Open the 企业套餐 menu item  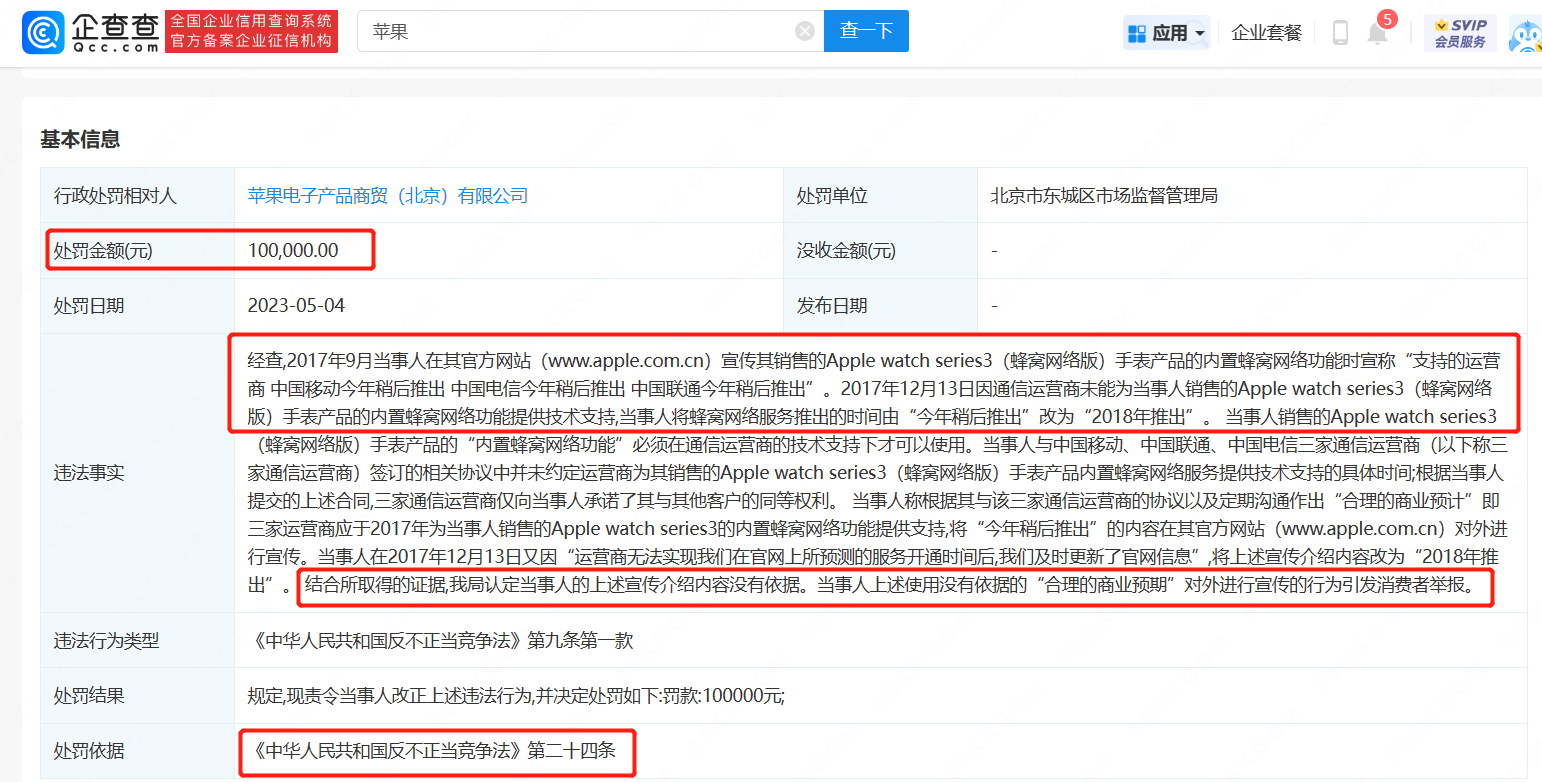click(x=1266, y=33)
